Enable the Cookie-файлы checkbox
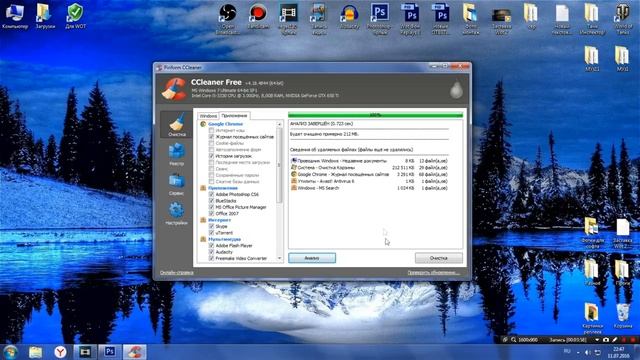640x360 pixels. pyautogui.click(x=211, y=143)
